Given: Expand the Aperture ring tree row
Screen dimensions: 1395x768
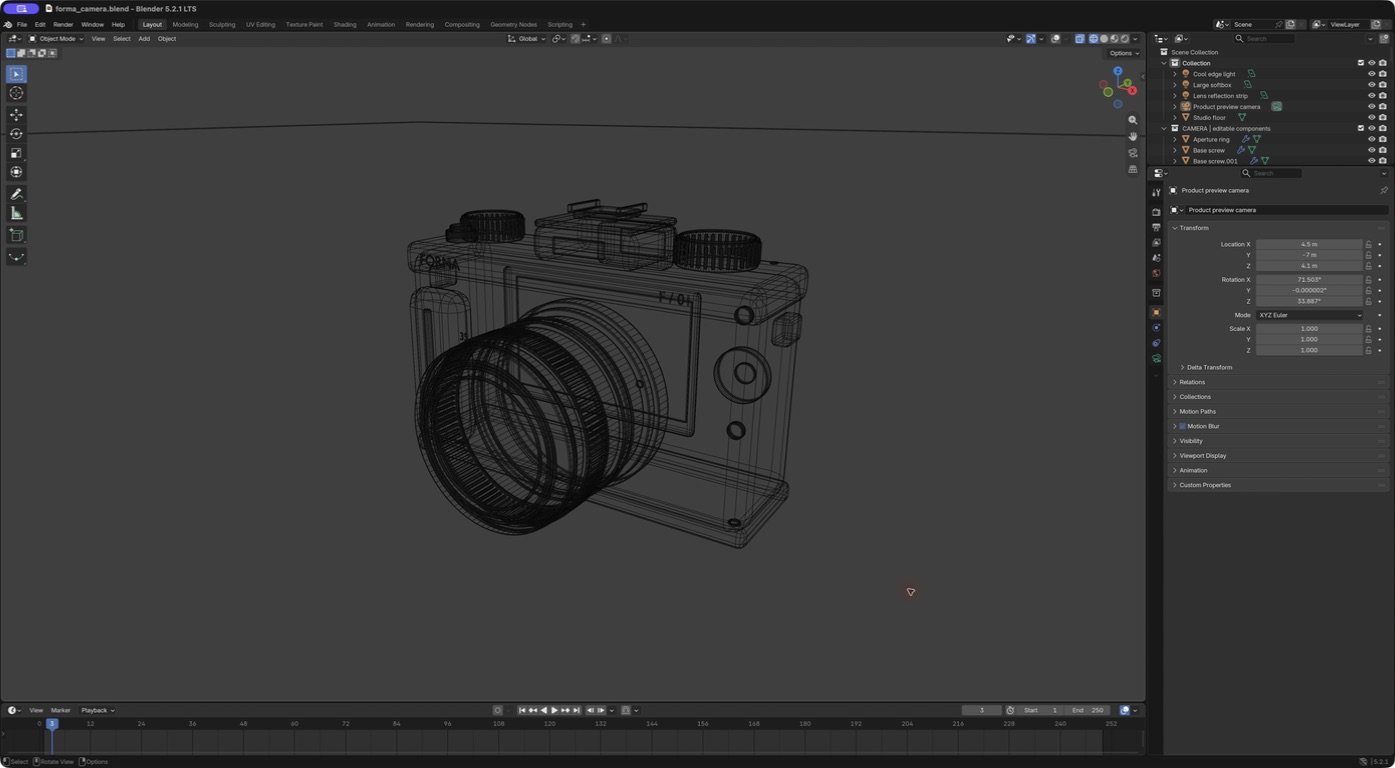Looking at the screenshot, I should click(1175, 139).
